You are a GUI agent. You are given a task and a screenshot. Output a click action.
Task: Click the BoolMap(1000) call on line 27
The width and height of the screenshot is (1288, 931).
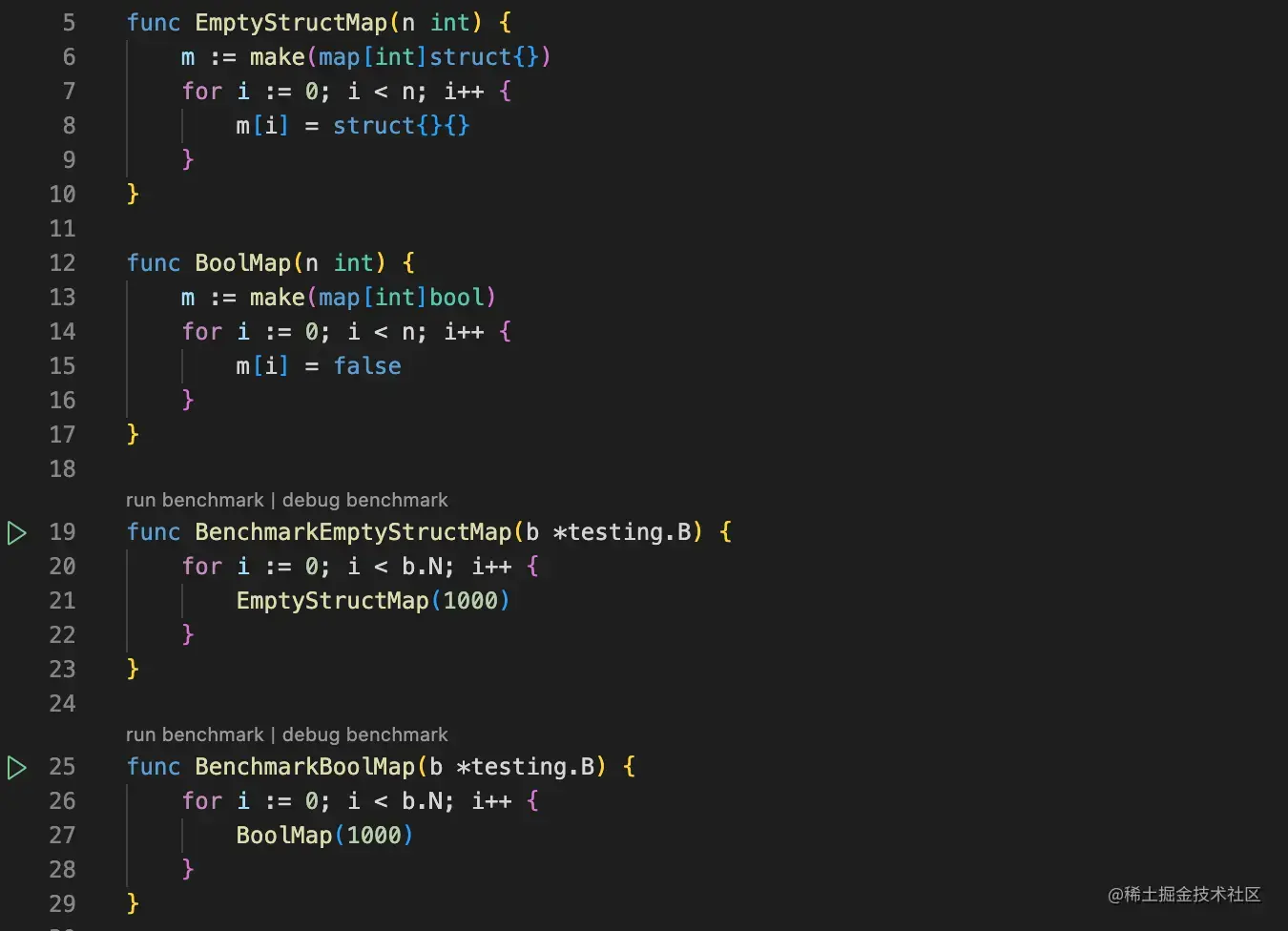point(324,836)
